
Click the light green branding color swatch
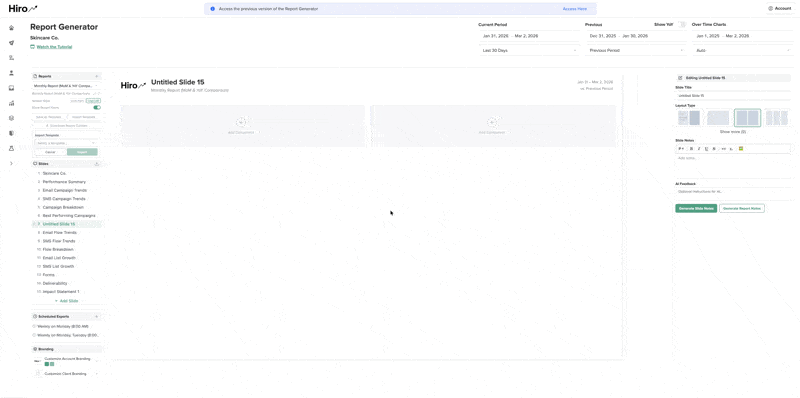pos(52,364)
